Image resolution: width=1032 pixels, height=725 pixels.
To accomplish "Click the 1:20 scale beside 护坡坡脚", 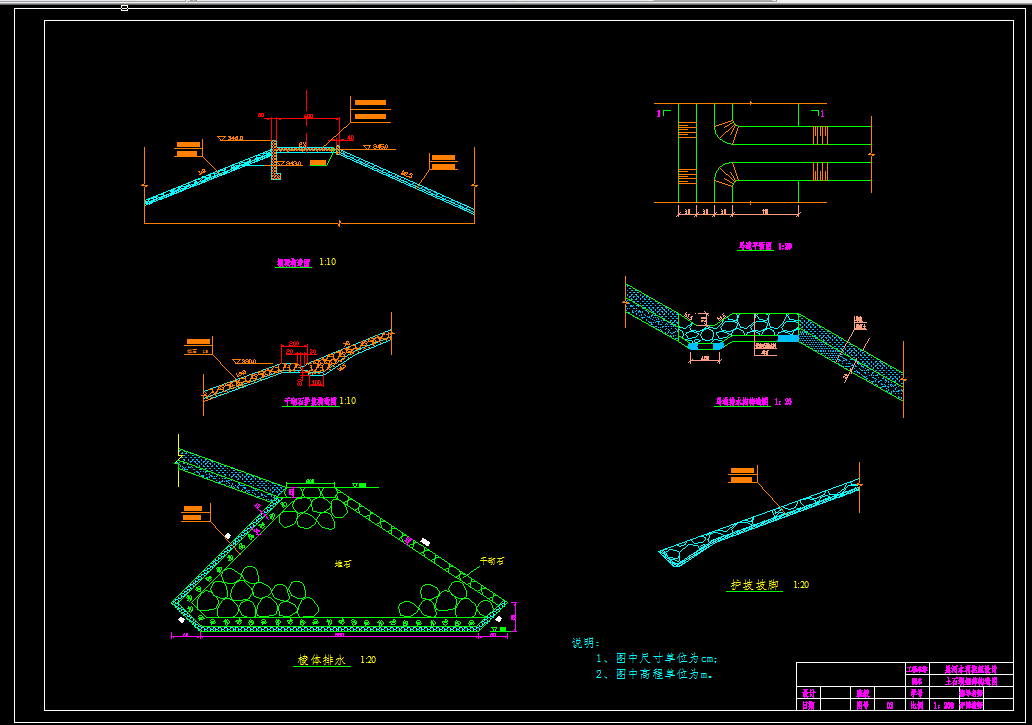I will click(x=801, y=585).
